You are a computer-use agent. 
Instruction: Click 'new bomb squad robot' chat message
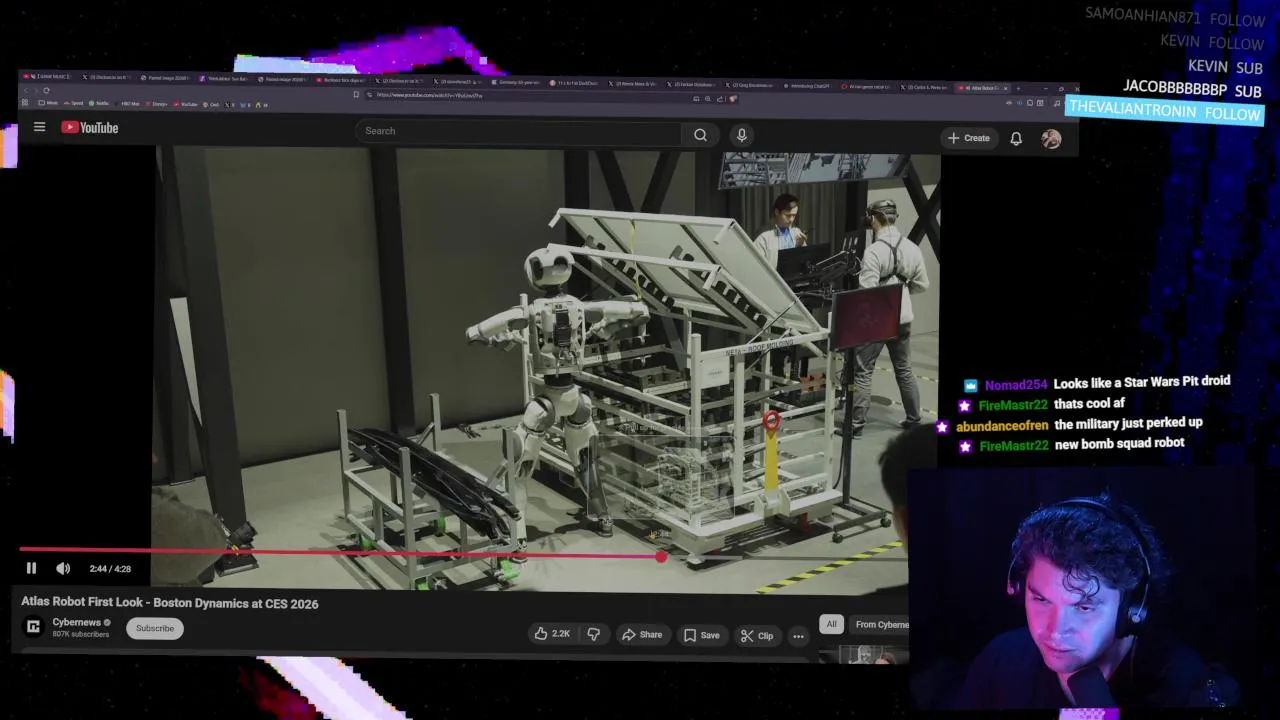pyautogui.click(x=1119, y=443)
